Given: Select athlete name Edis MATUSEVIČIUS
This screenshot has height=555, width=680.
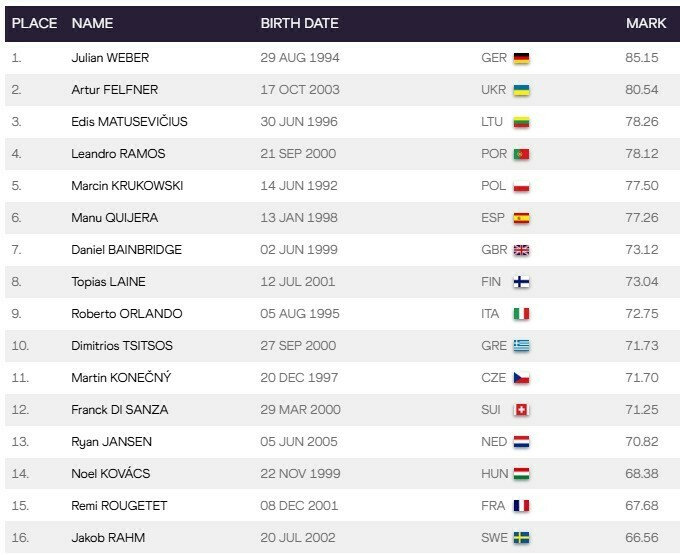Looking at the screenshot, I should coord(130,122).
